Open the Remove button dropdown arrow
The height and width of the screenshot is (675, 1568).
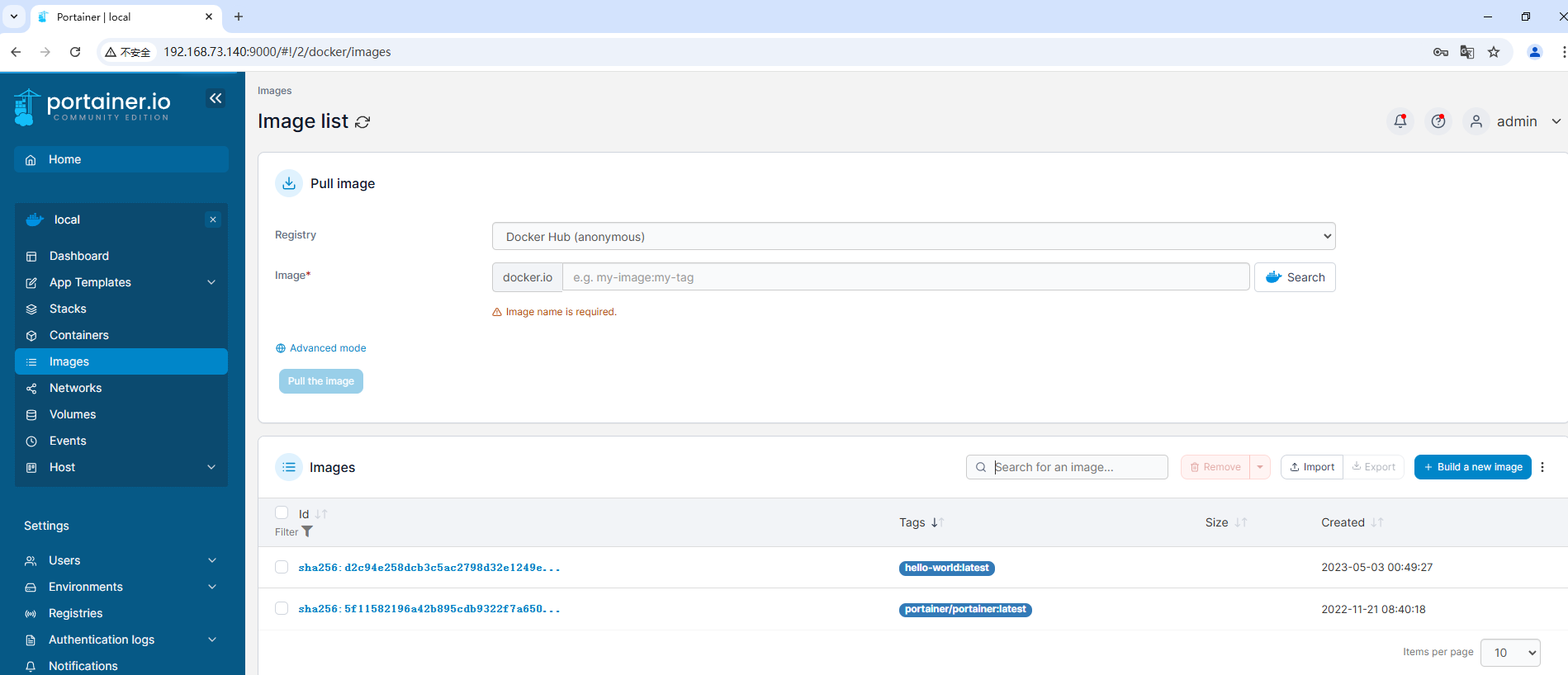pyautogui.click(x=1260, y=467)
